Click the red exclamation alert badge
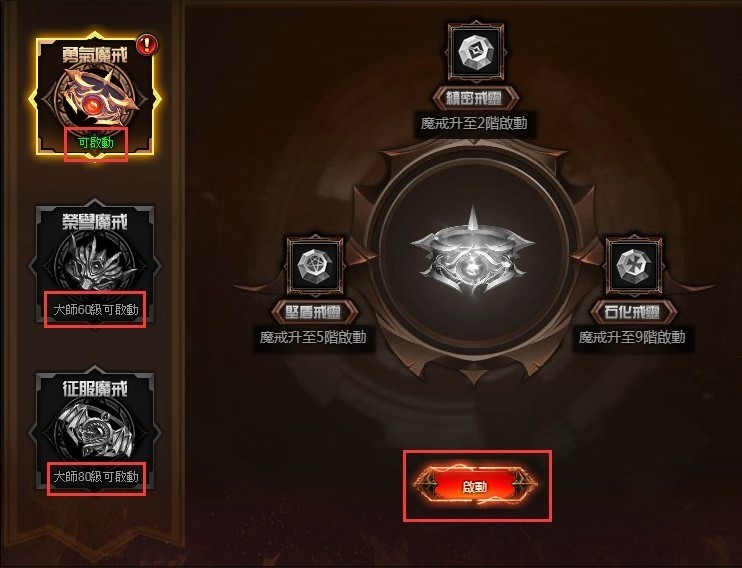Screen dimensions: 742x568 point(147,44)
